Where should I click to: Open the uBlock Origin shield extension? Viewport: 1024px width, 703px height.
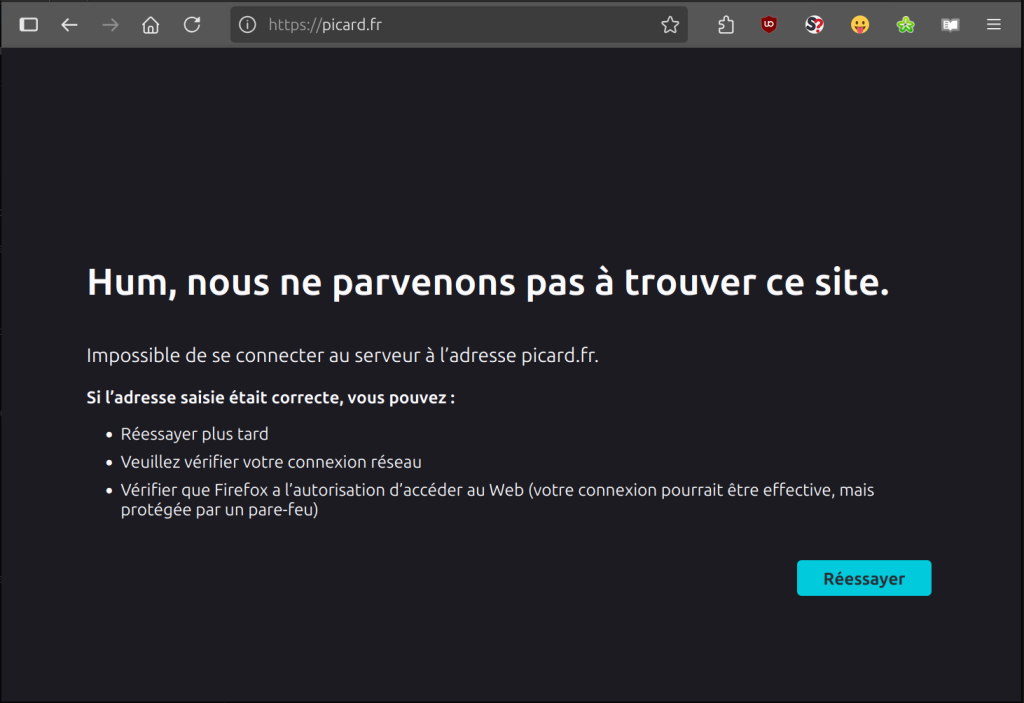pyautogui.click(x=769, y=25)
